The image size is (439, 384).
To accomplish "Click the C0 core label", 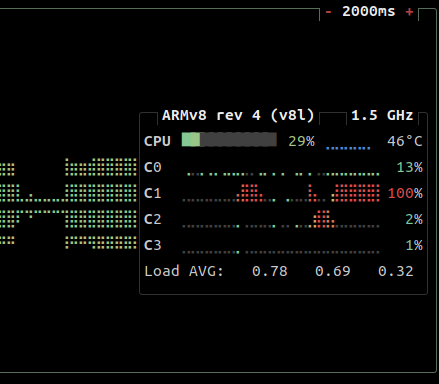I will click(x=153, y=167).
